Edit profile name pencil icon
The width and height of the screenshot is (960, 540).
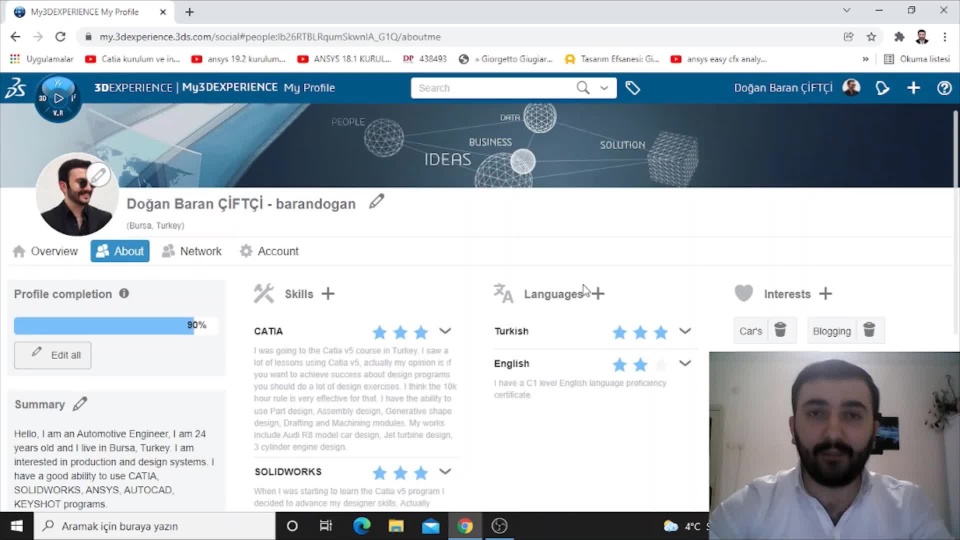click(377, 201)
